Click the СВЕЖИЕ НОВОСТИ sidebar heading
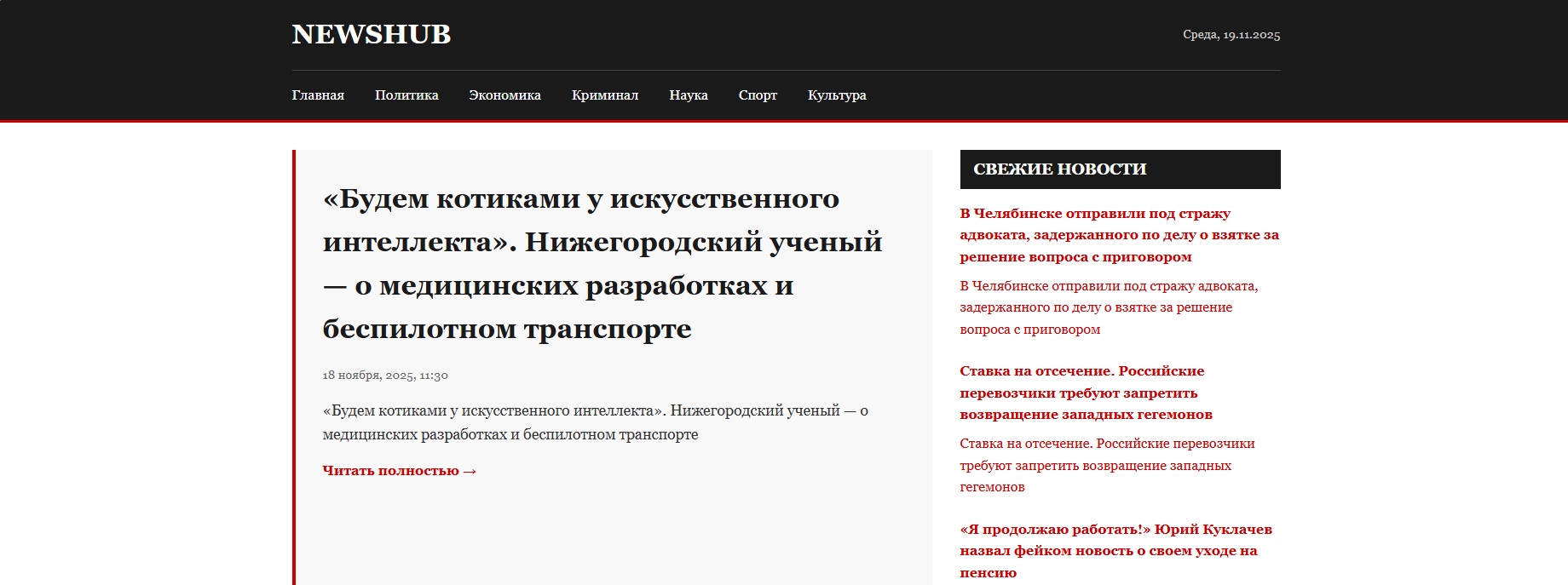 1059,169
